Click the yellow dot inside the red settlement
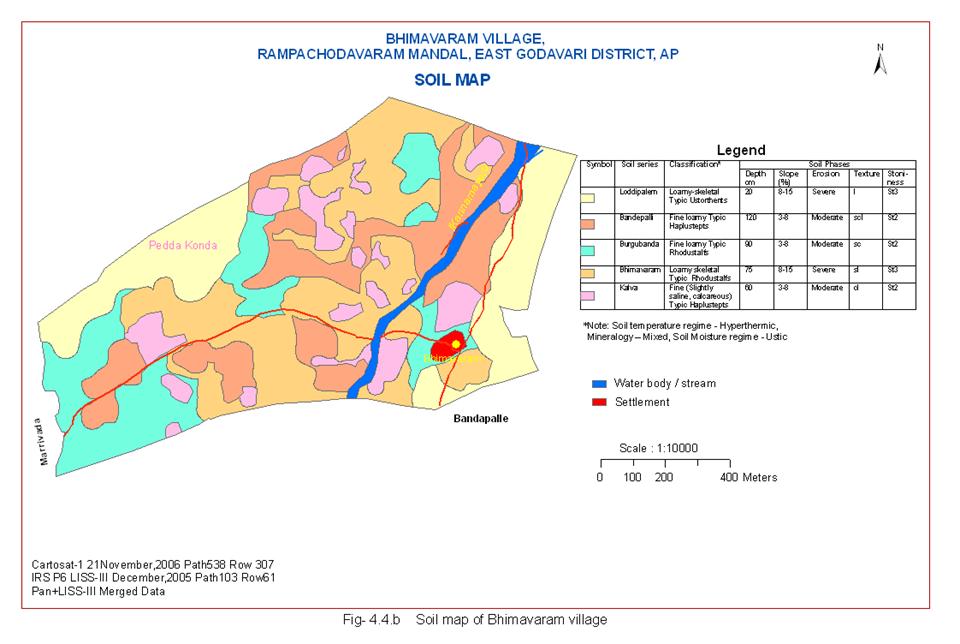Image resolution: width=960 pixels, height=644 pixels. tap(456, 345)
